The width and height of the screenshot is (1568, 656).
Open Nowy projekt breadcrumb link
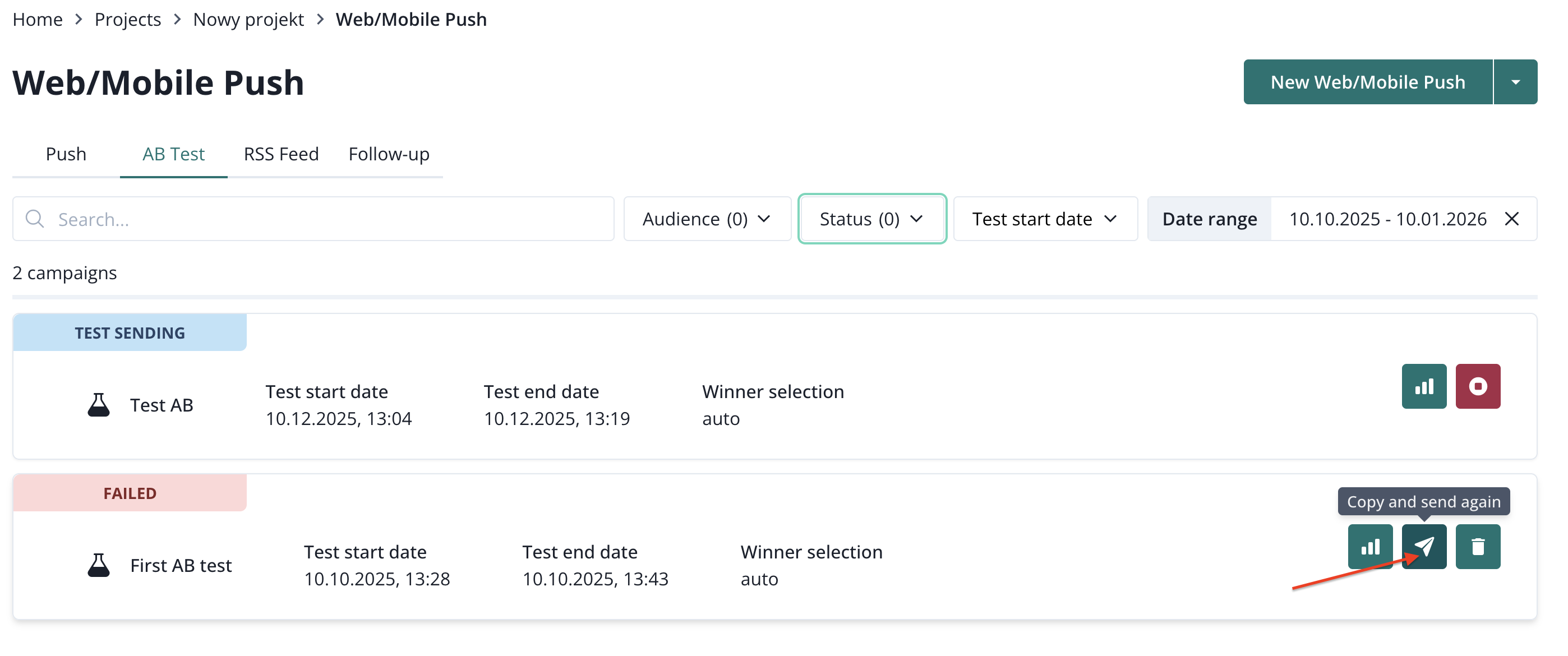[248, 20]
